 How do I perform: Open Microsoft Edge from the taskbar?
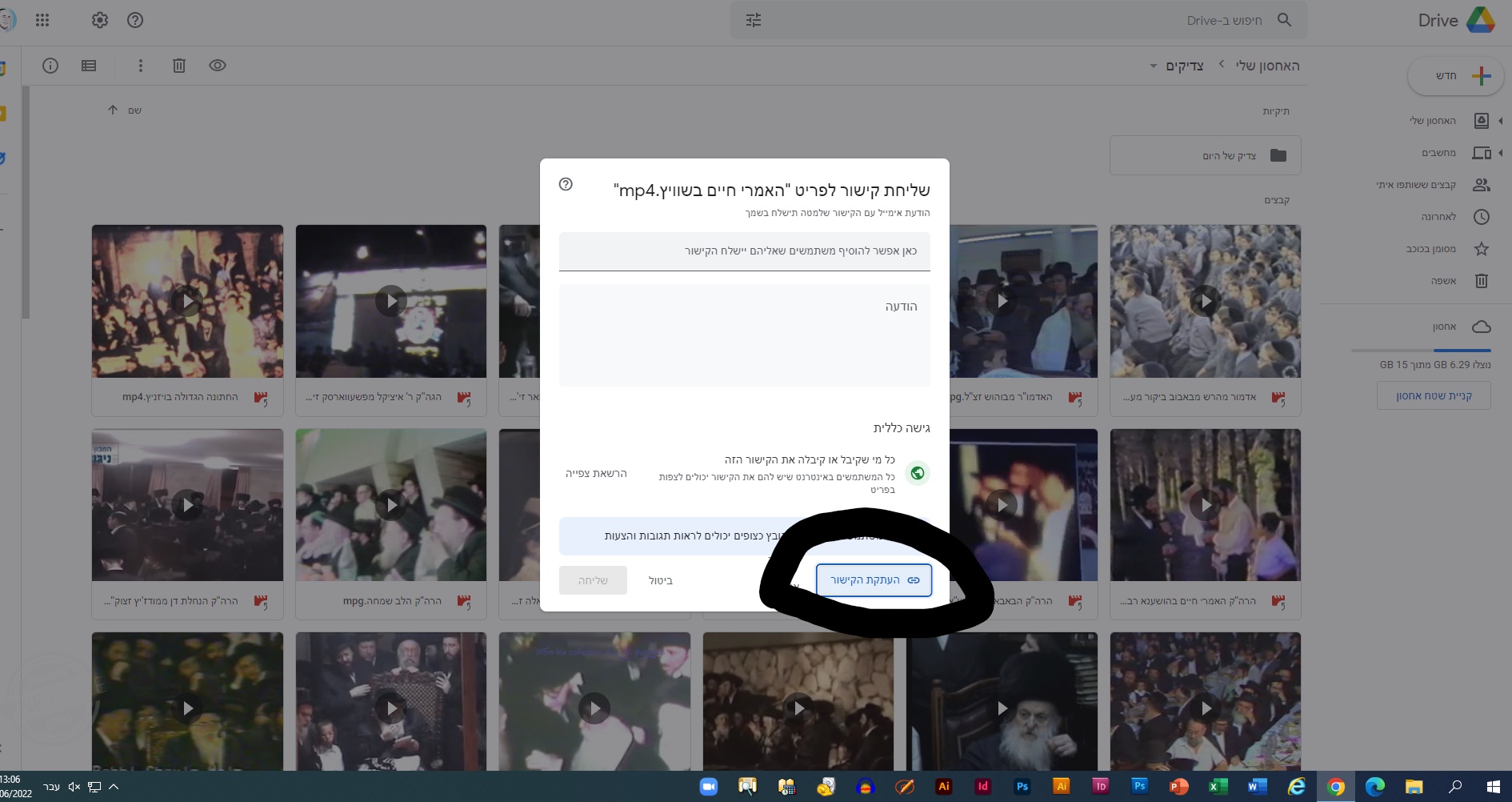pos(1375,787)
